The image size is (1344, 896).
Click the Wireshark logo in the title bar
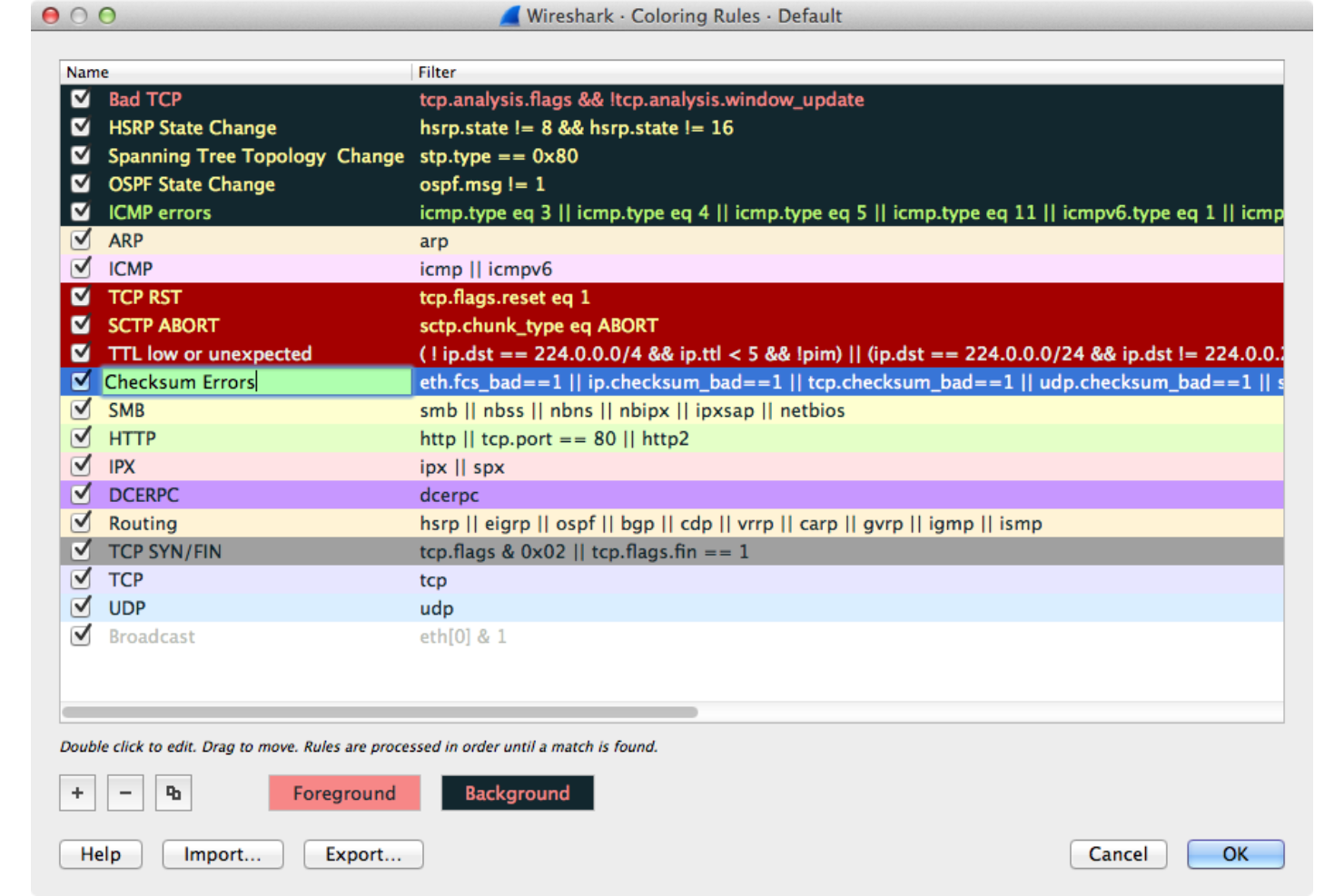[x=509, y=15]
